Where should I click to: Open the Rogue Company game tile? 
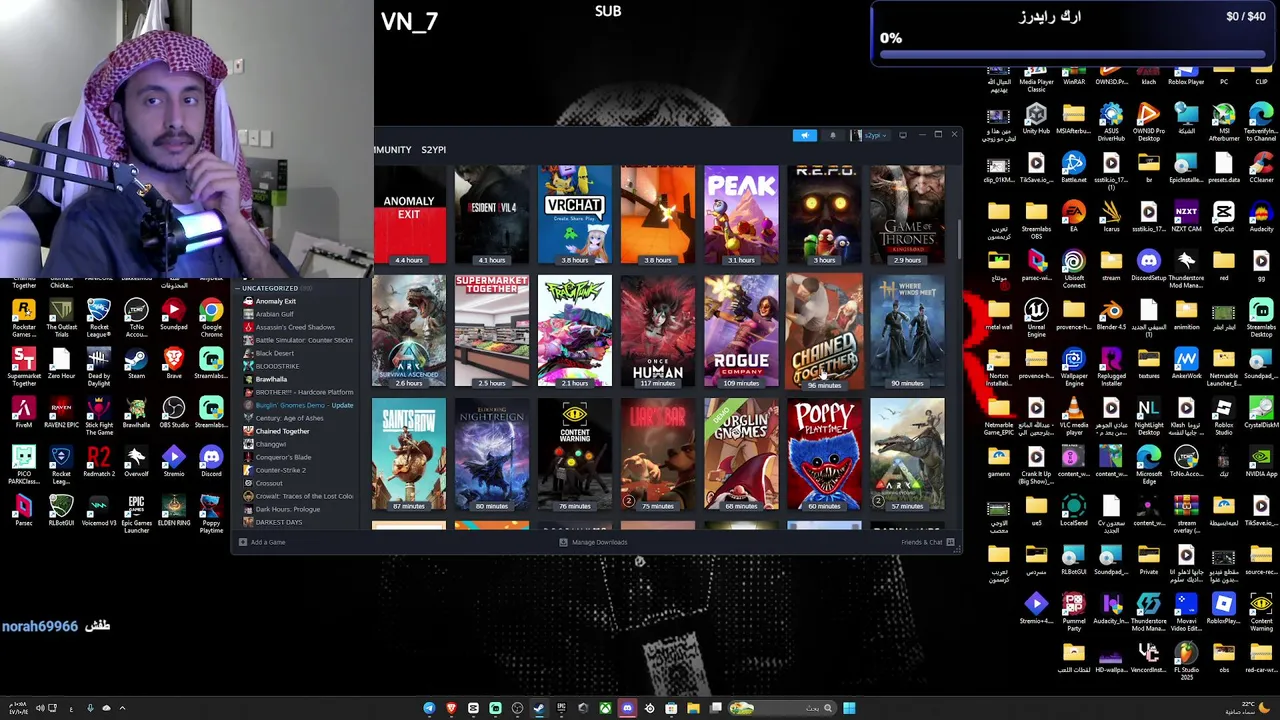[741, 331]
